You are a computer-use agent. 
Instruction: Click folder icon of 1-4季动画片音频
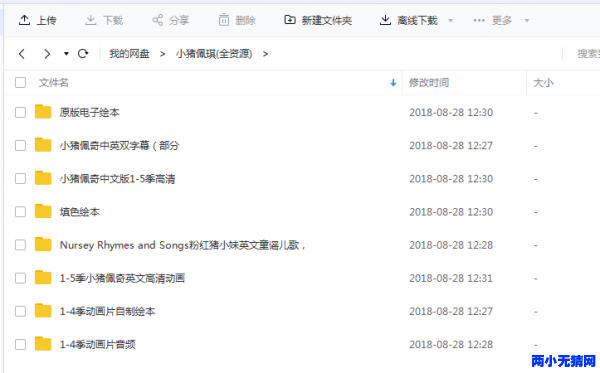[43, 344]
